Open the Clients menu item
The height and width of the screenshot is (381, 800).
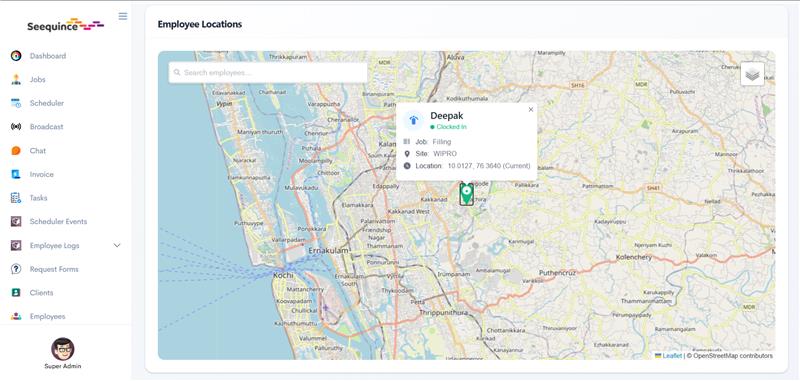[x=41, y=293]
